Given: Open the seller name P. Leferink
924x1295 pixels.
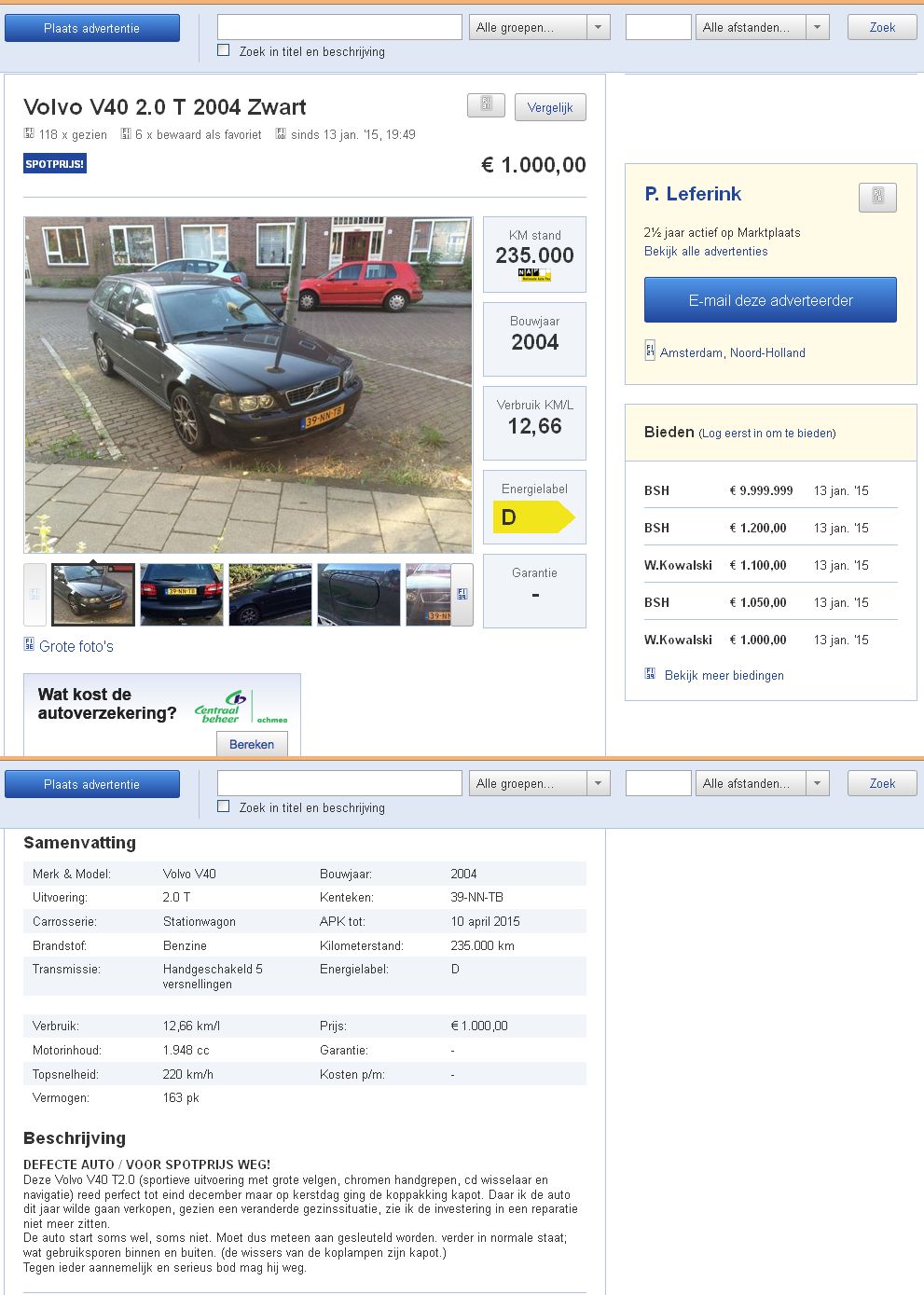Looking at the screenshot, I should (693, 194).
